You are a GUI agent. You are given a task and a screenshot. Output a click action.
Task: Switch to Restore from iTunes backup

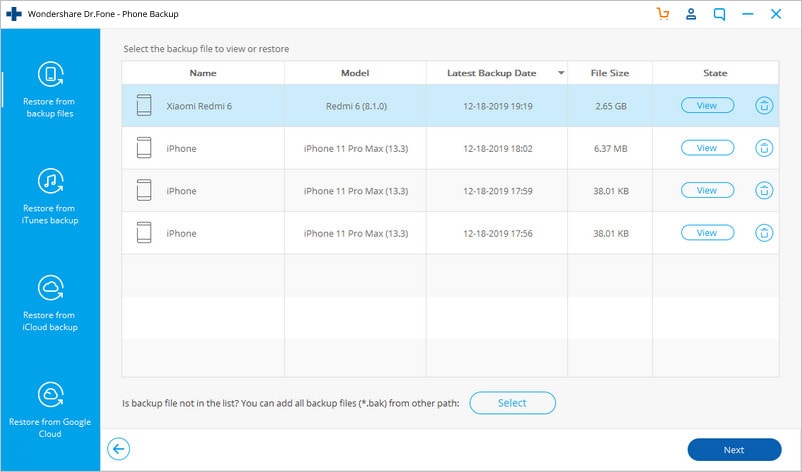coord(50,197)
